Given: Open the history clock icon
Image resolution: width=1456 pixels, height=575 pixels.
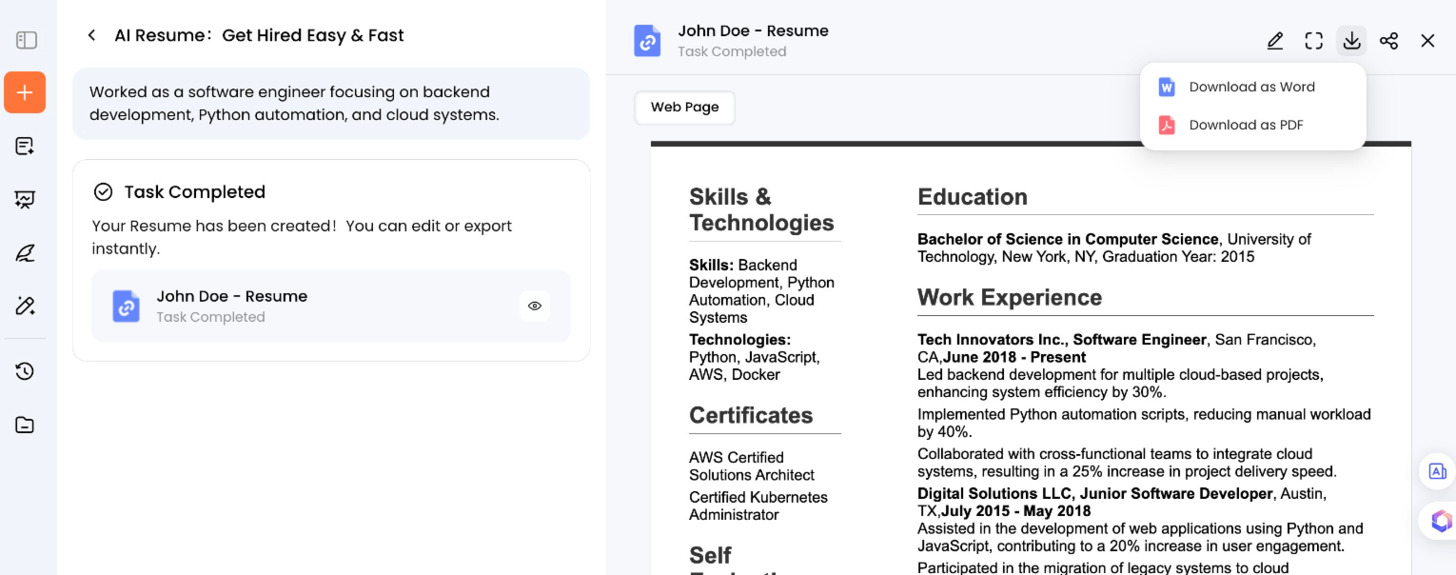Looking at the screenshot, I should (x=25, y=371).
